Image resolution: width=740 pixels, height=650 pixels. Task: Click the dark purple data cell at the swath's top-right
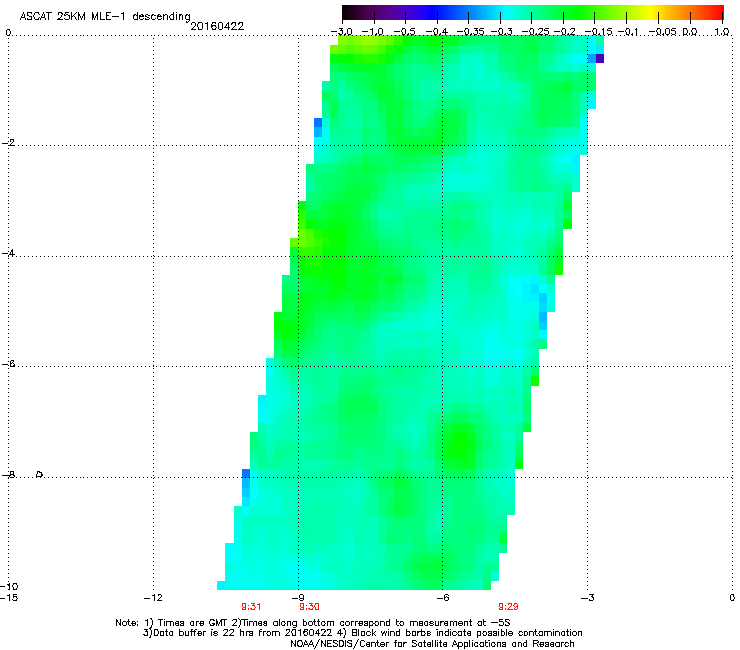click(x=600, y=59)
